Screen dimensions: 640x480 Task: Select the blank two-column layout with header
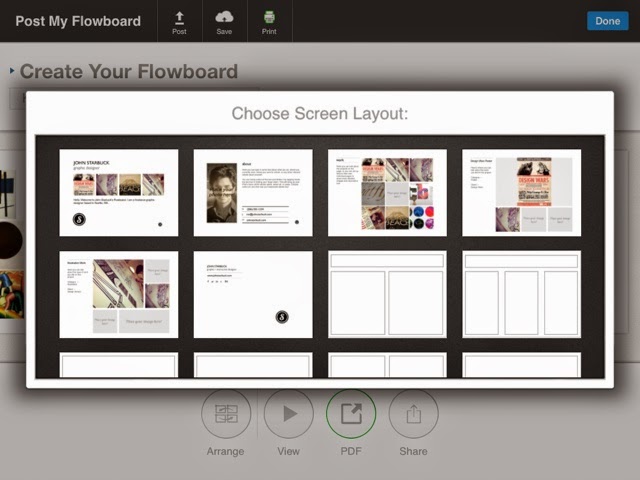[387, 294]
